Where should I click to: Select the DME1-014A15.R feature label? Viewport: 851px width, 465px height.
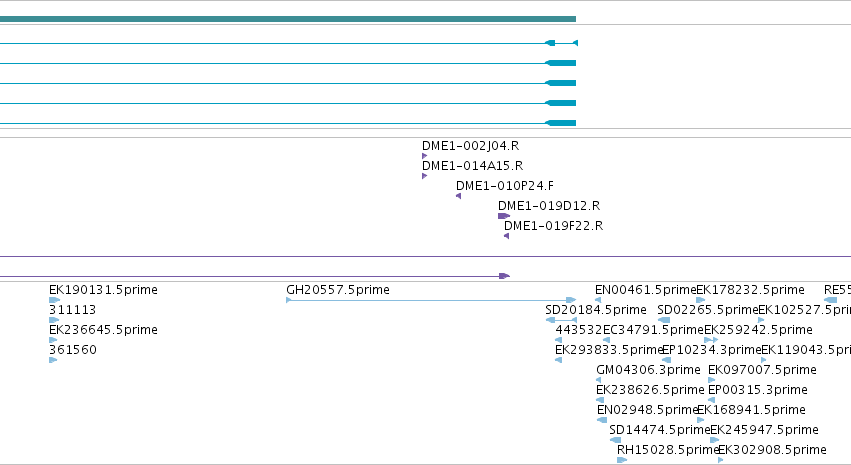pyautogui.click(x=472, y=166)
